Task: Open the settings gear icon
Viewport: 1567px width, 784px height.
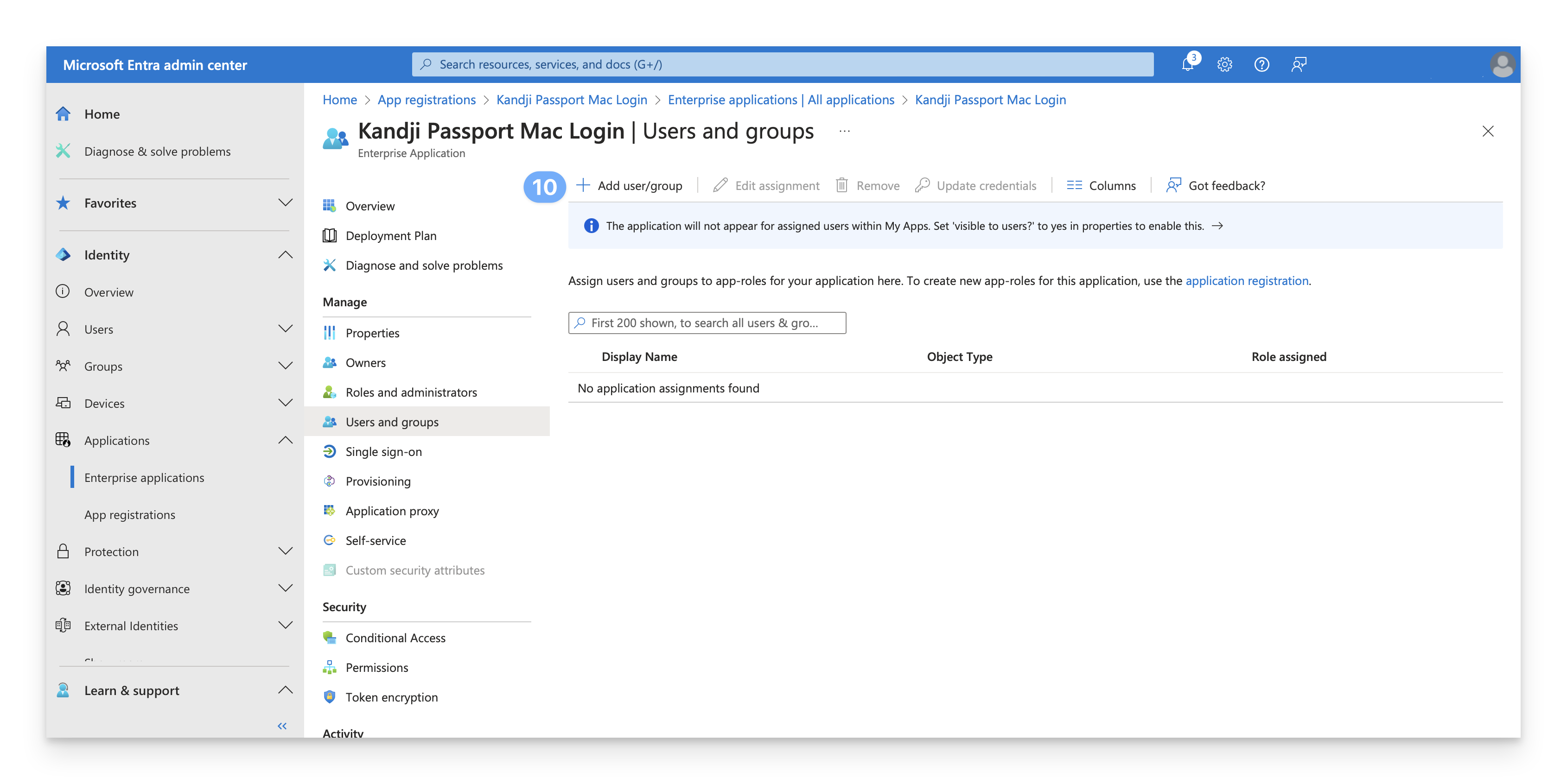Action: click(1224, 64)
